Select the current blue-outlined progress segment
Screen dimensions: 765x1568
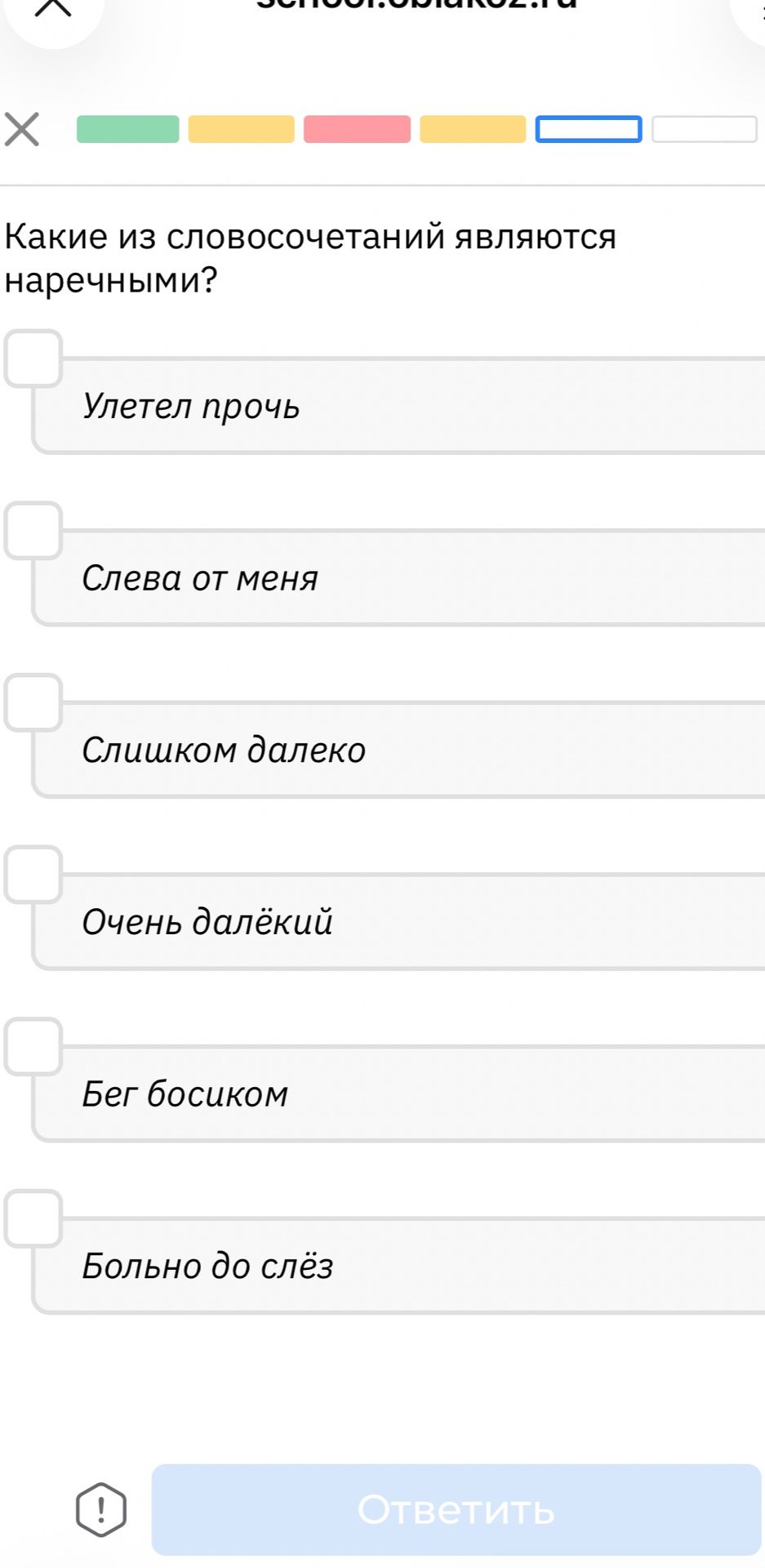tap(589, 129)
